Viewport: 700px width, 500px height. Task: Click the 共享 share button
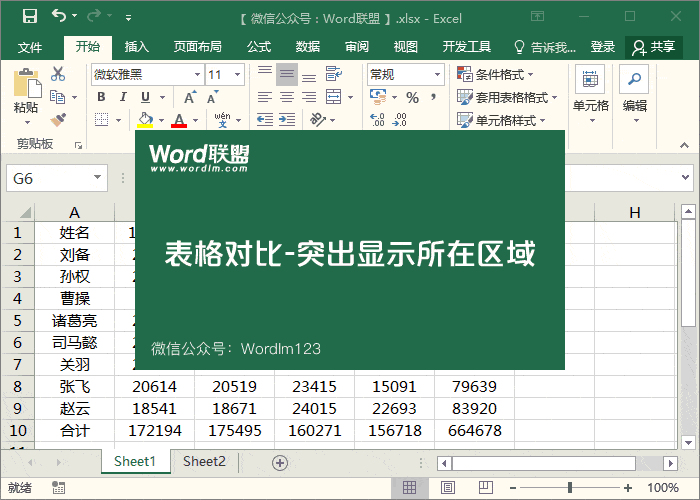[654, 47]
